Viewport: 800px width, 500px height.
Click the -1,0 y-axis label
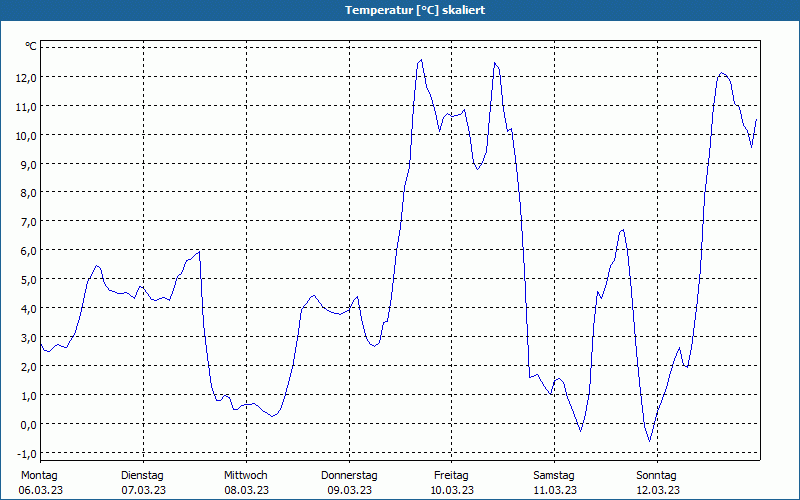pos(27,453)
